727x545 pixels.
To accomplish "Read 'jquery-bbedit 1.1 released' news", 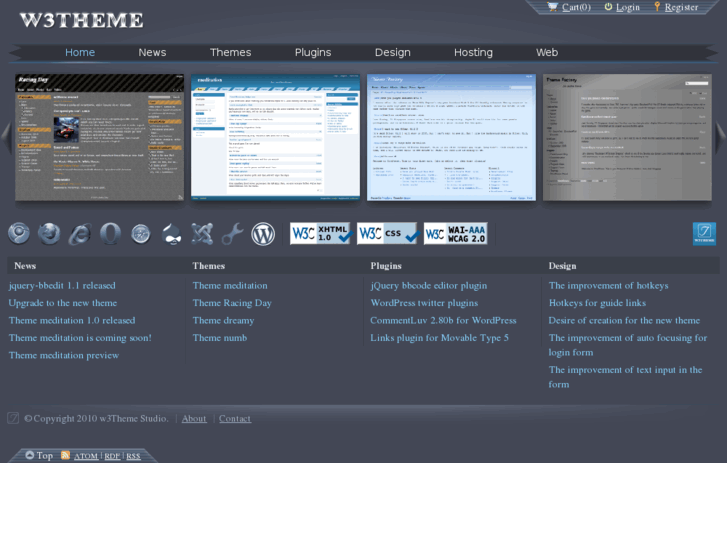I will (x=62, y=286).
